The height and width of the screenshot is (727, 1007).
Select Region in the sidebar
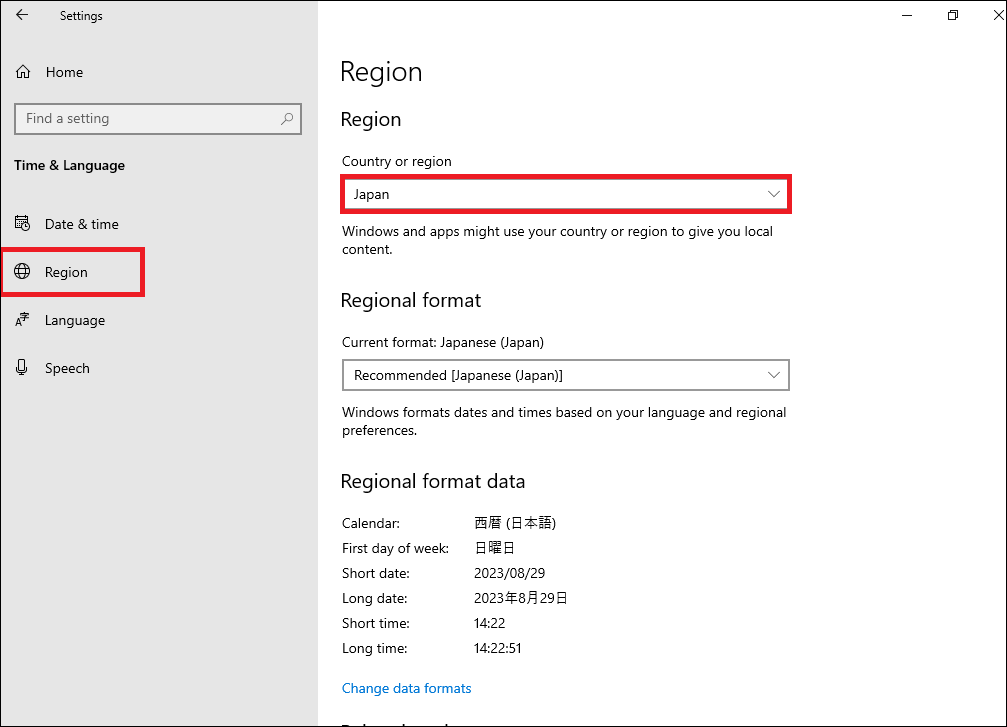click(66, 272)
